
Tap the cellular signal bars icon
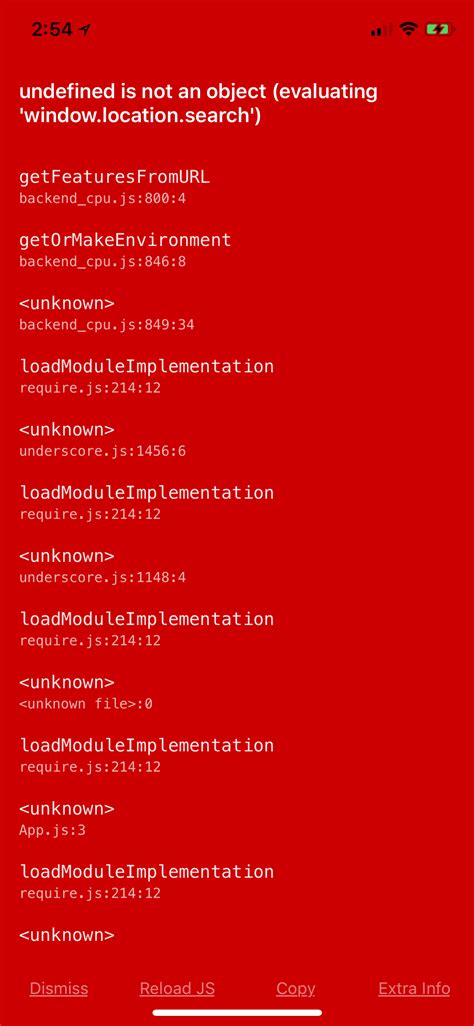coord(382,30)
